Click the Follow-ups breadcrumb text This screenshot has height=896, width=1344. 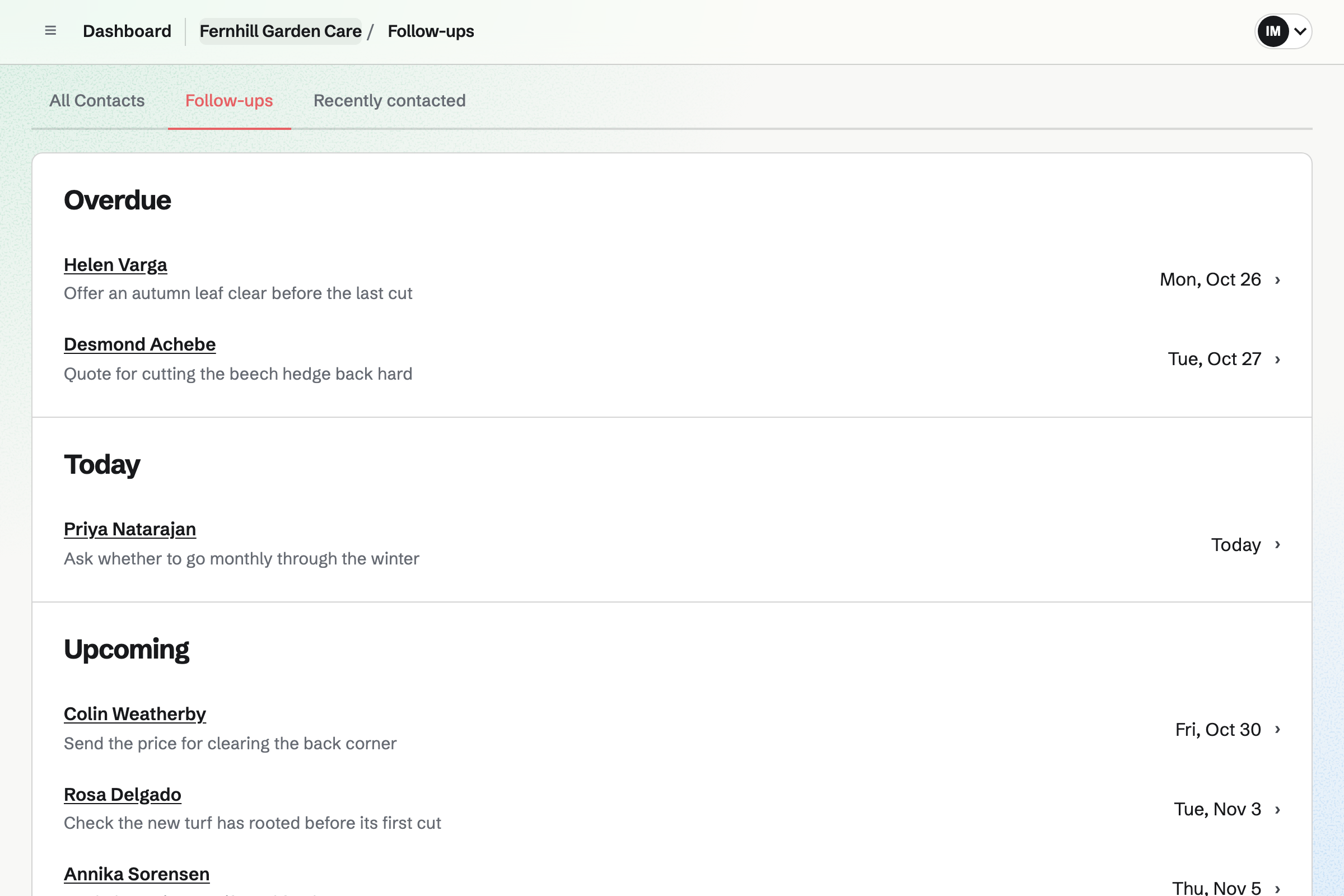[431, 31]
